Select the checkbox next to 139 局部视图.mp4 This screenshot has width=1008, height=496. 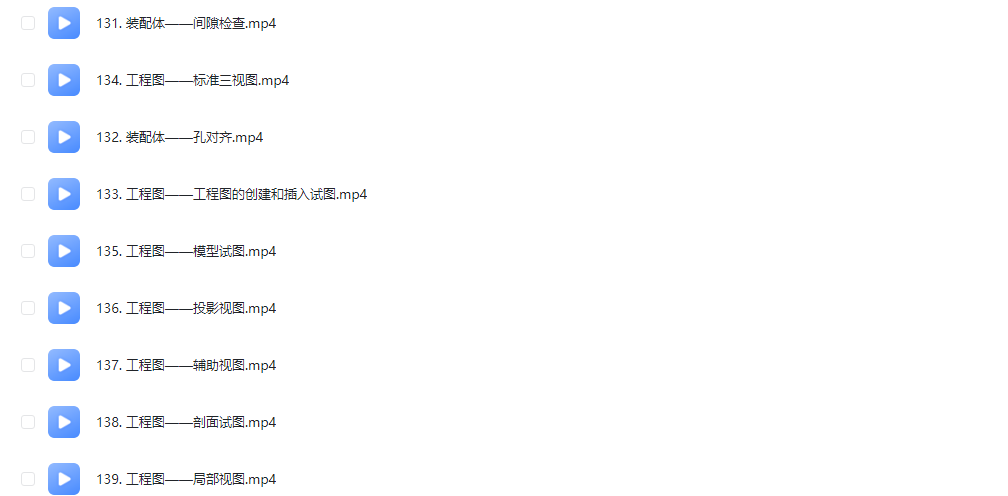28,479
